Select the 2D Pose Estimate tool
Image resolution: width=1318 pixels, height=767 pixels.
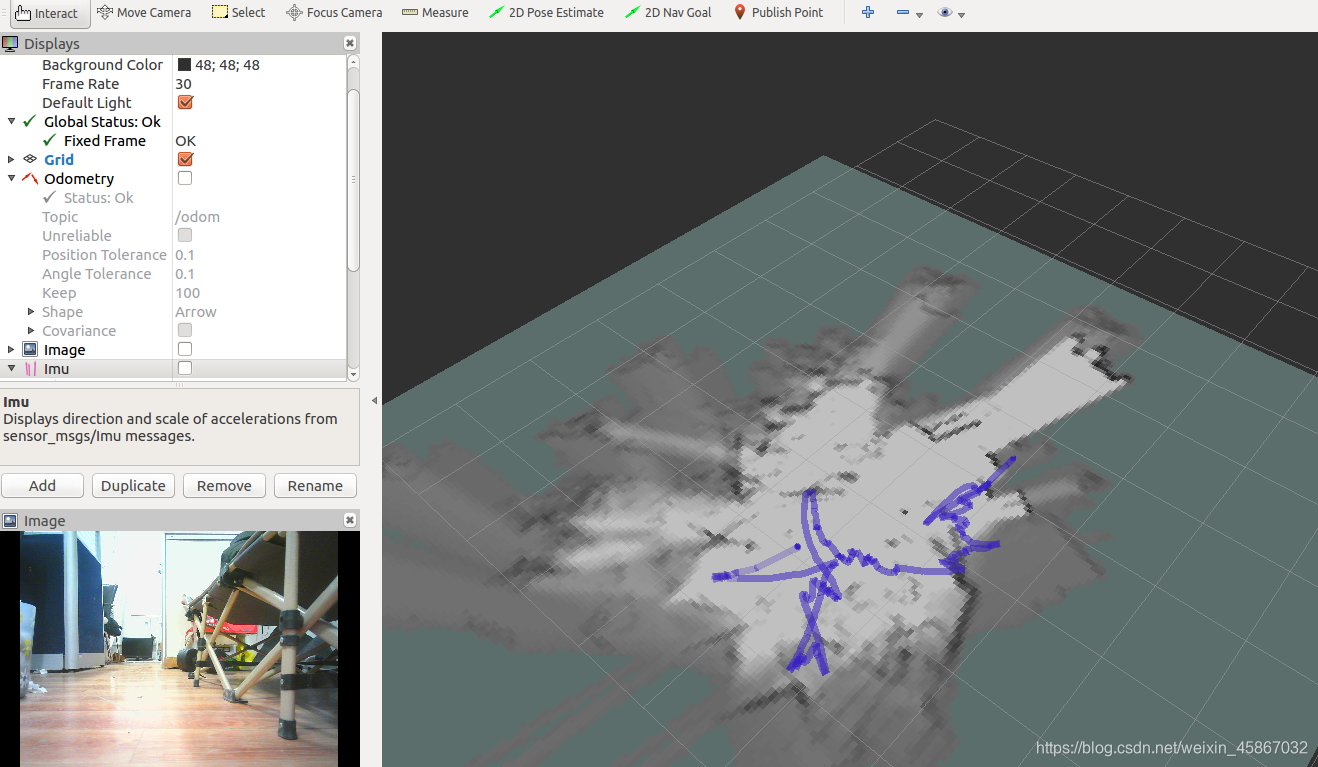pos(546,12)
